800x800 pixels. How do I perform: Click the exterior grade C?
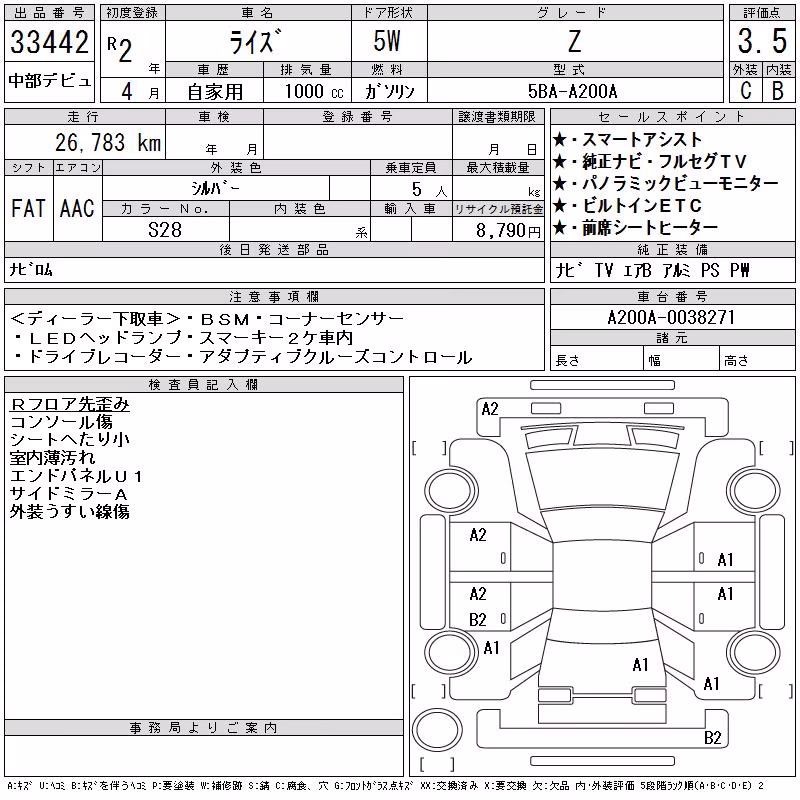tap(746, 91)
